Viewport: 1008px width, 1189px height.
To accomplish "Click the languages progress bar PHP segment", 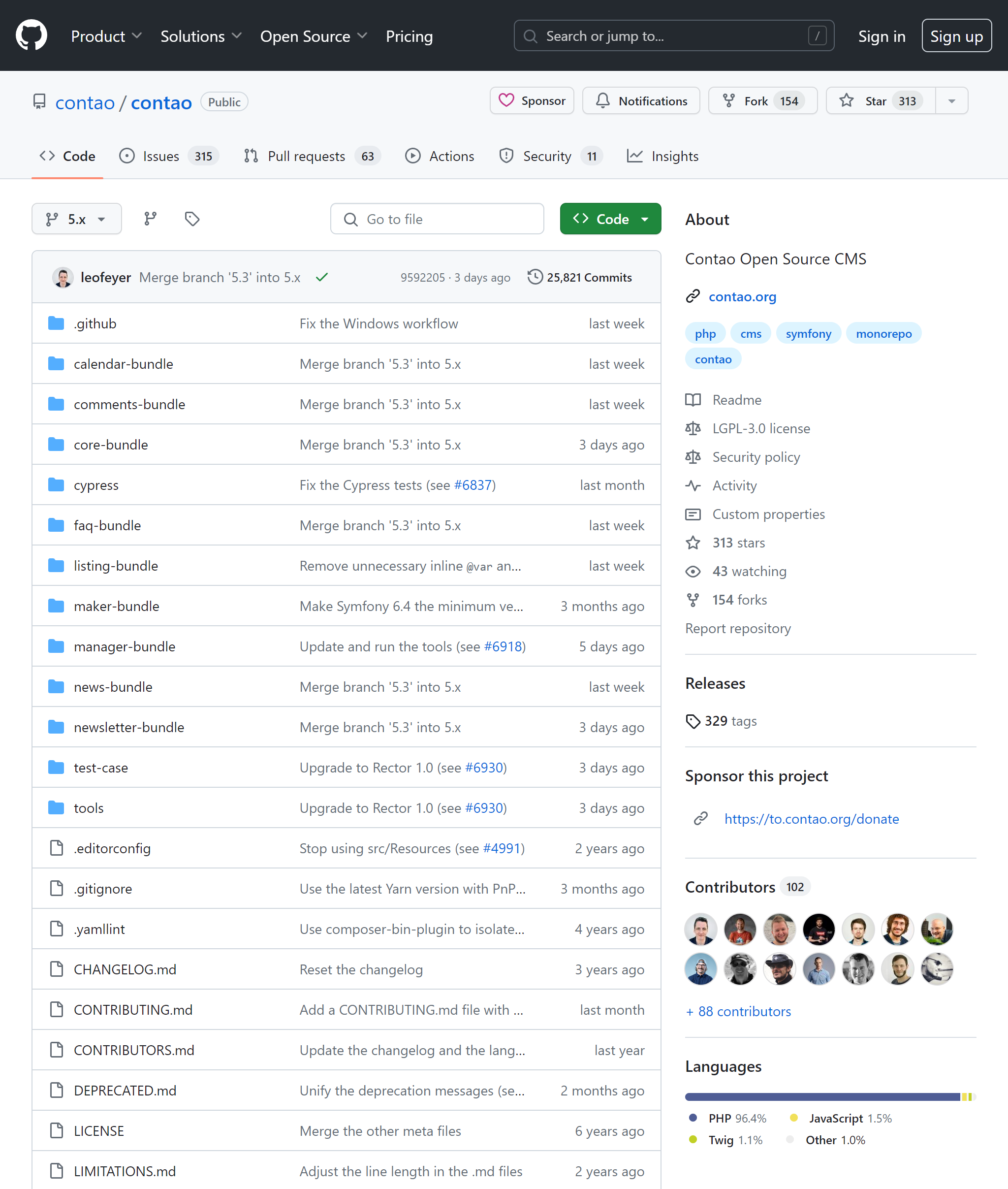I will (x=822, y=1096).
